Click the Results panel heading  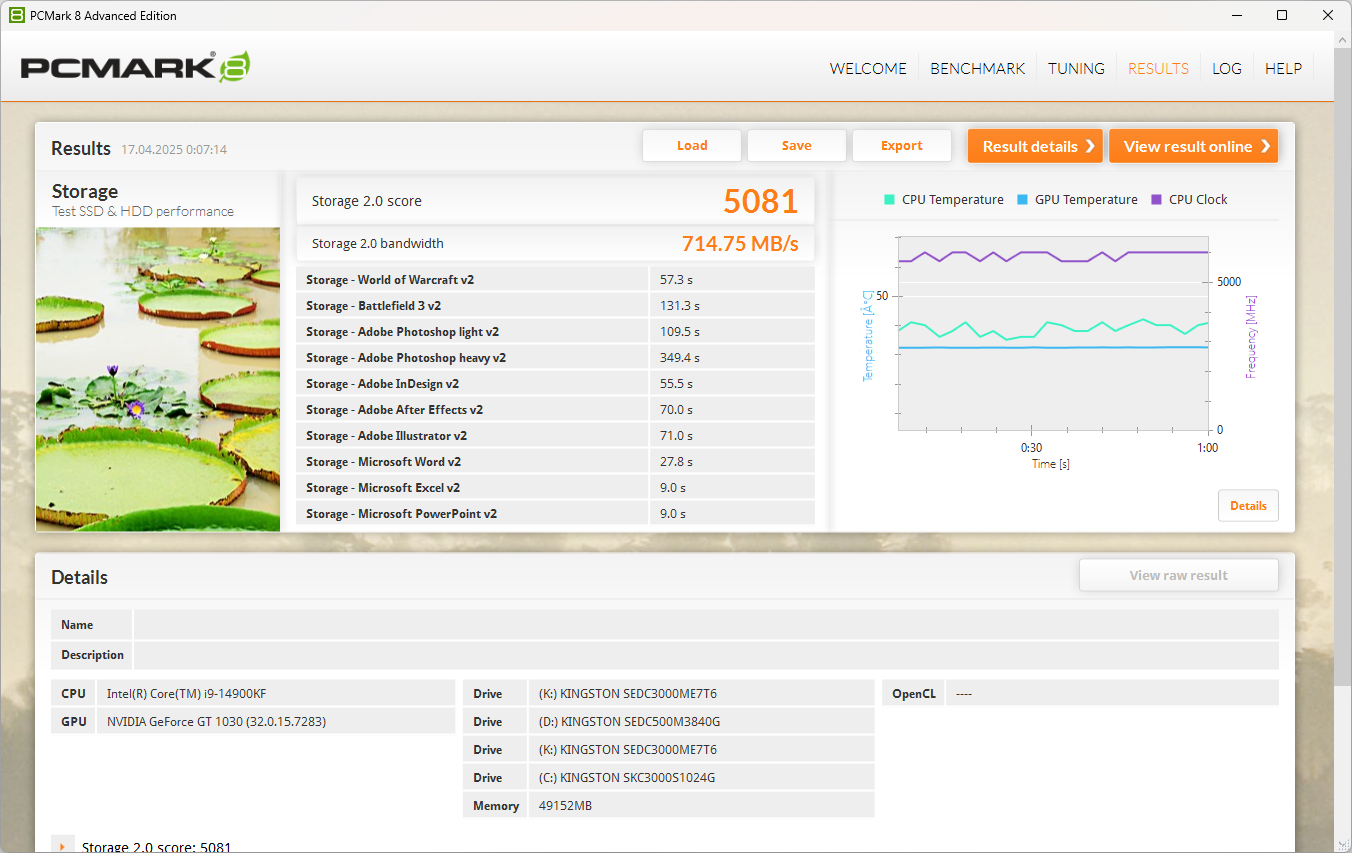pos(81,149)
